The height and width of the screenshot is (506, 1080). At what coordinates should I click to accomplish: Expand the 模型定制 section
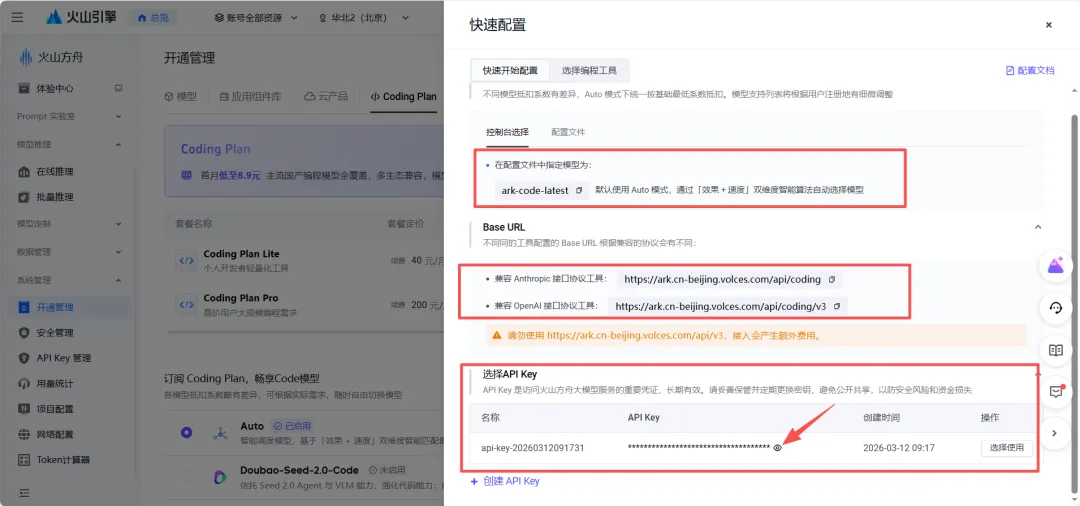(x=69, y=224)
